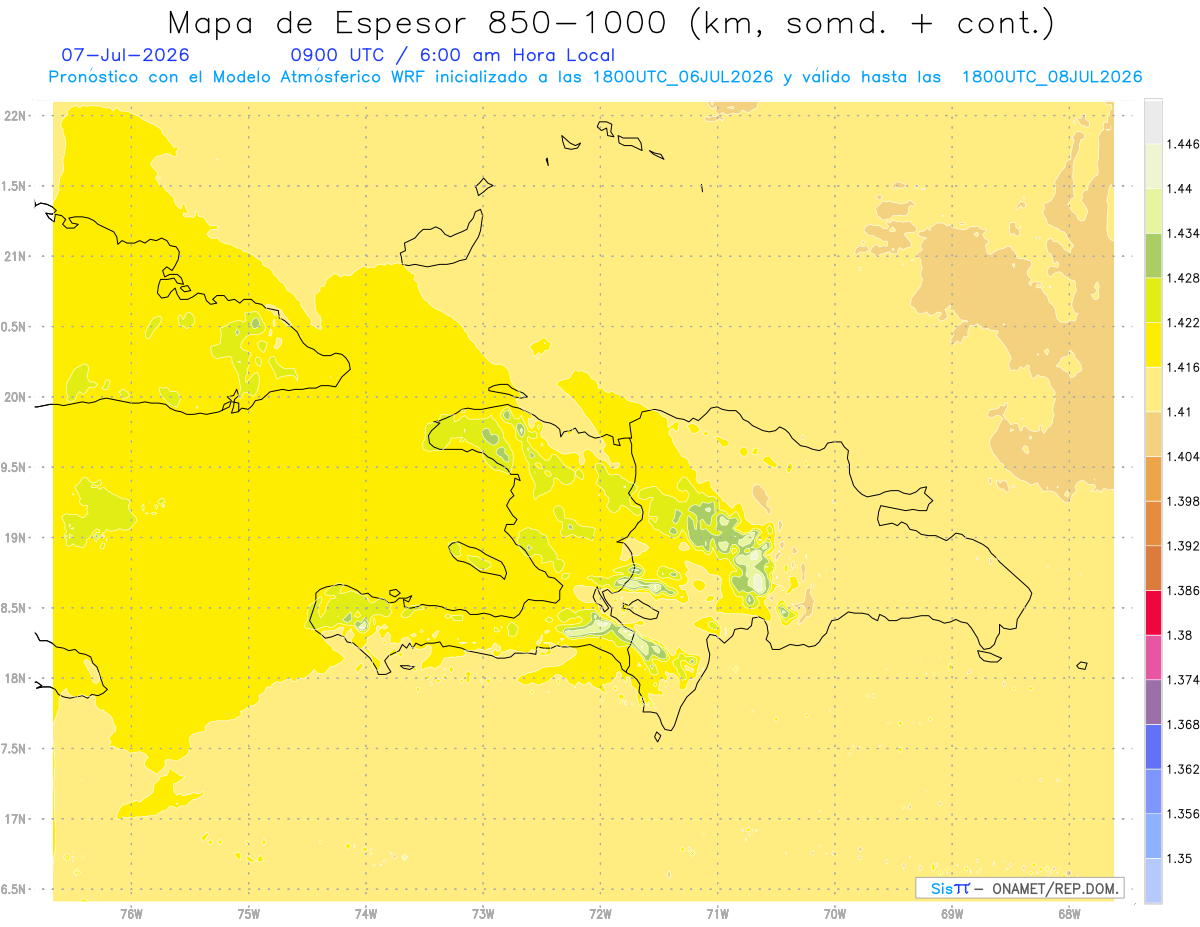Image resolution: width=1200 pixels, height=927 pixels.
Task: Select the date label "07-Jul-2026"
Action: click(125, 56)
